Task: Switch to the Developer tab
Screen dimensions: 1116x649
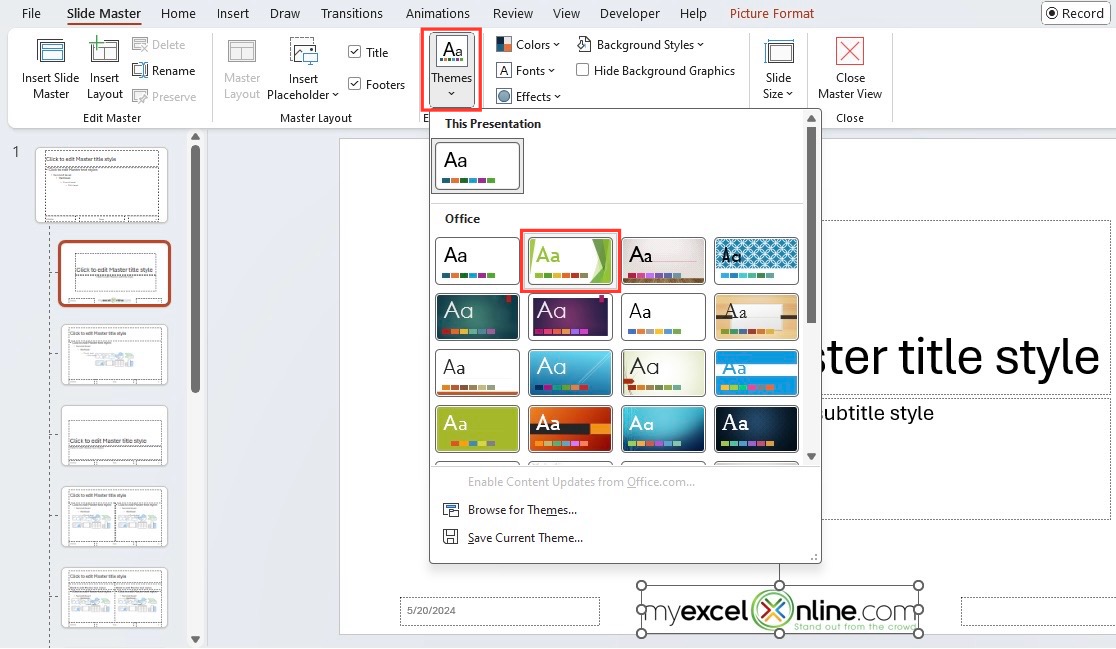Action: coord(630,14)
